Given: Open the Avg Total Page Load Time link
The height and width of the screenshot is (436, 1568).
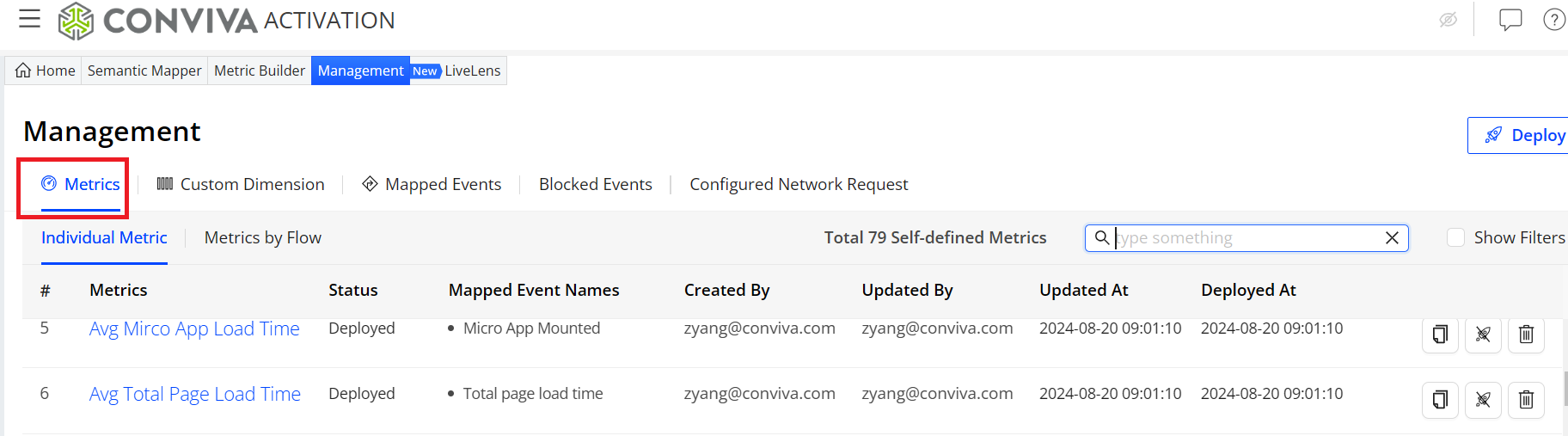Looking at the screenshot, I should click(x=195, y=394).
